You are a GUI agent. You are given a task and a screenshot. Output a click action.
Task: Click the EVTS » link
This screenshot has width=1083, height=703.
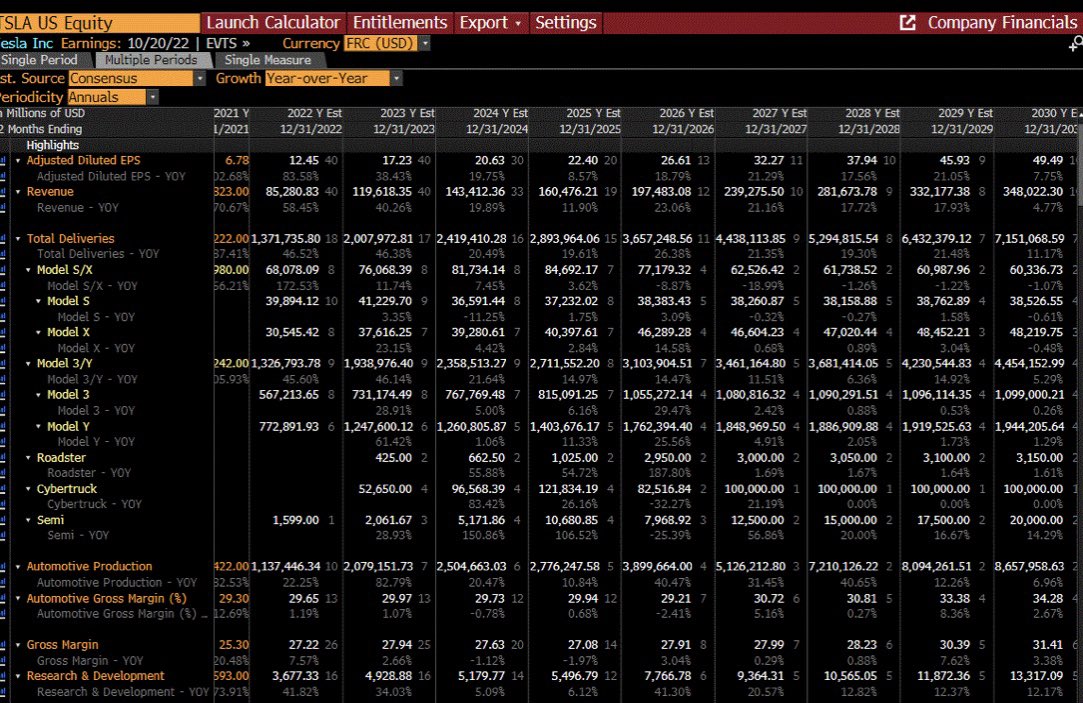pos(228,44)
